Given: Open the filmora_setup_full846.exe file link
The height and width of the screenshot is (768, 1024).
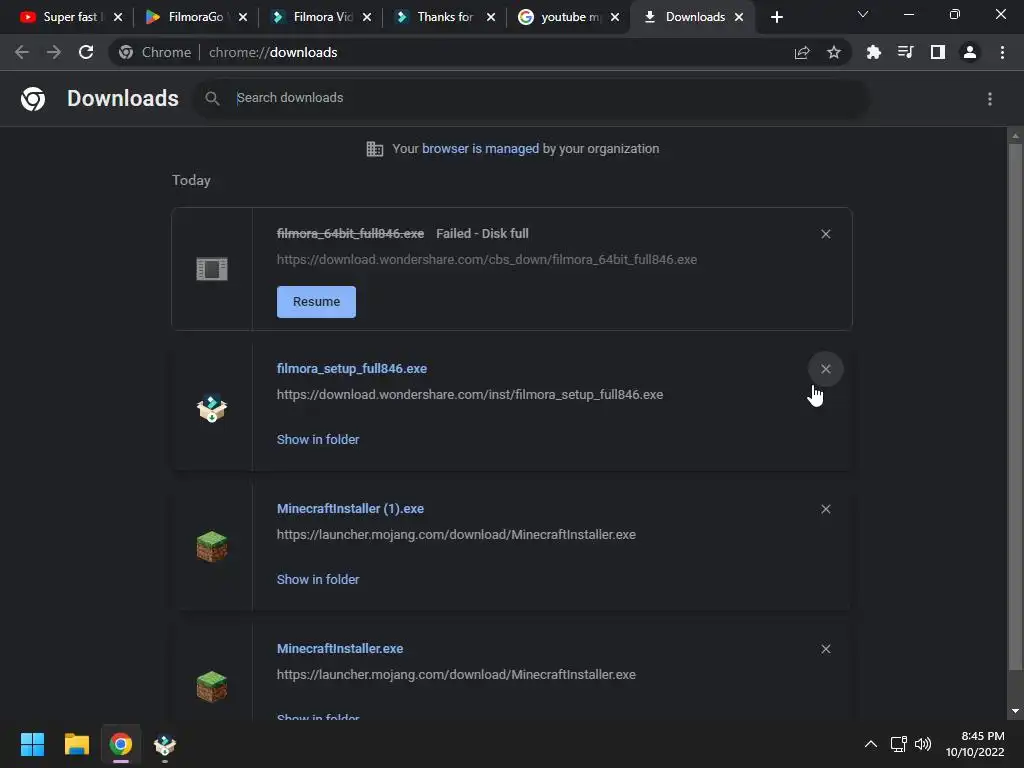Looking at the screenshot, I should pos(352,369).
